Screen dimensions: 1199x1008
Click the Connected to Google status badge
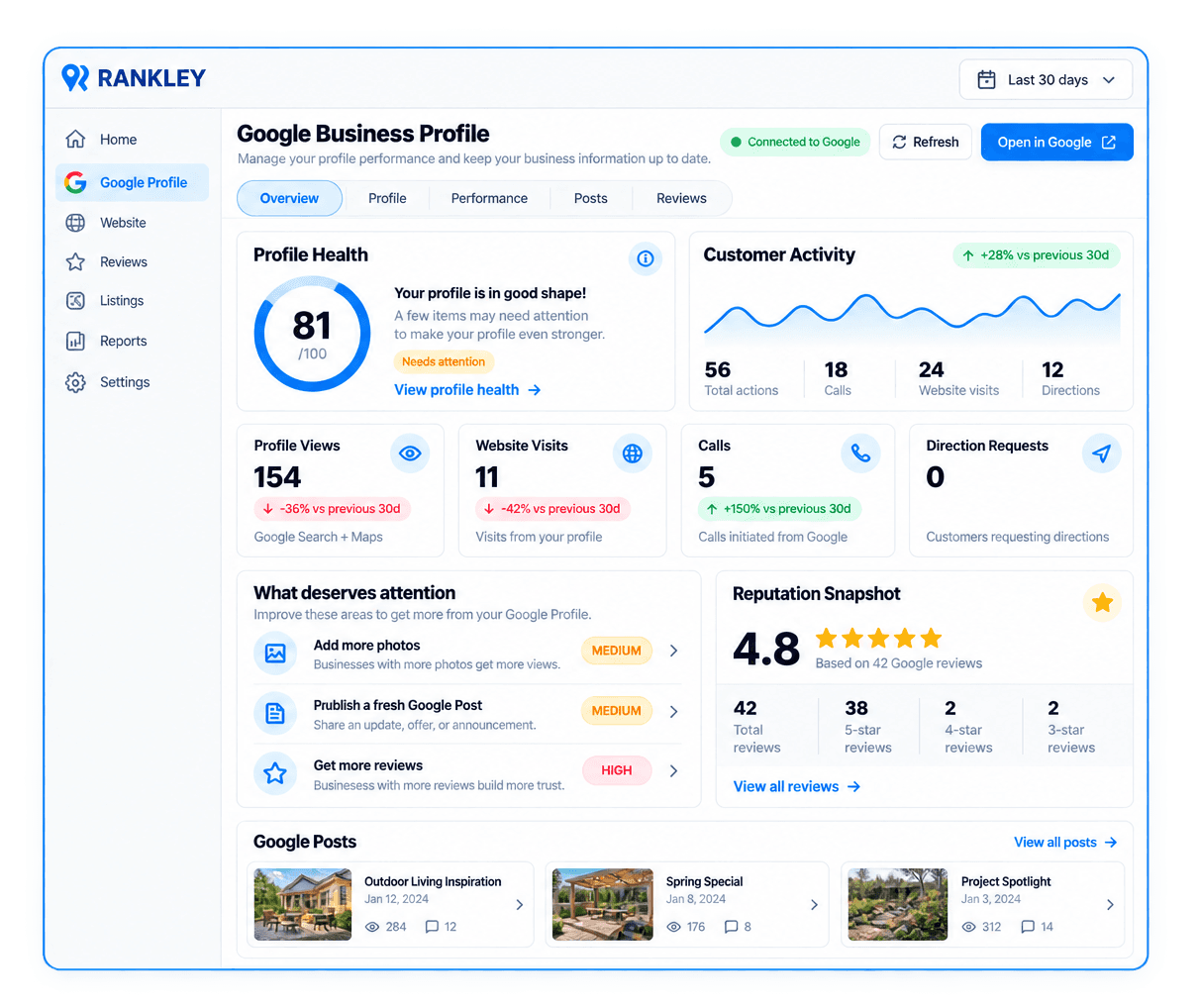pyautogui.click(x=795, y=142)
